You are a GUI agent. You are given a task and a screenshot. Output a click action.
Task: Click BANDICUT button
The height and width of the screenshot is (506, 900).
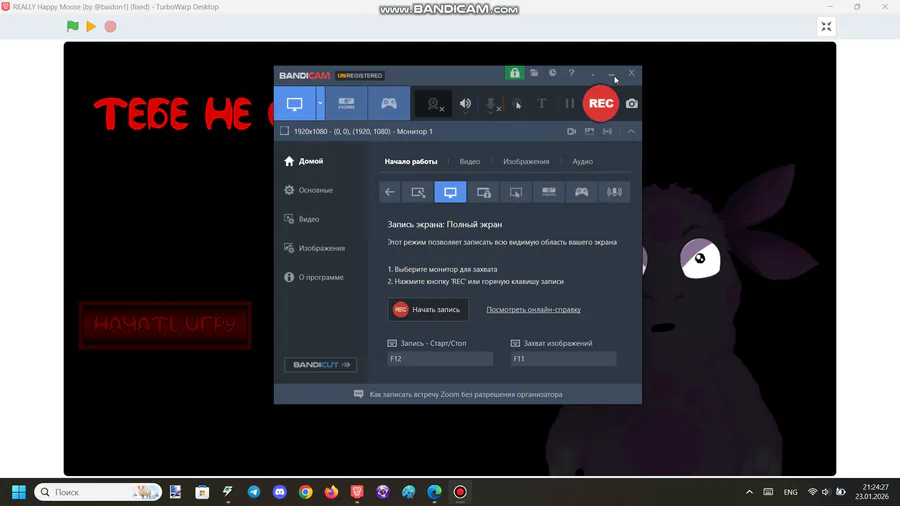pyautogui.click(x=320, y=364)
